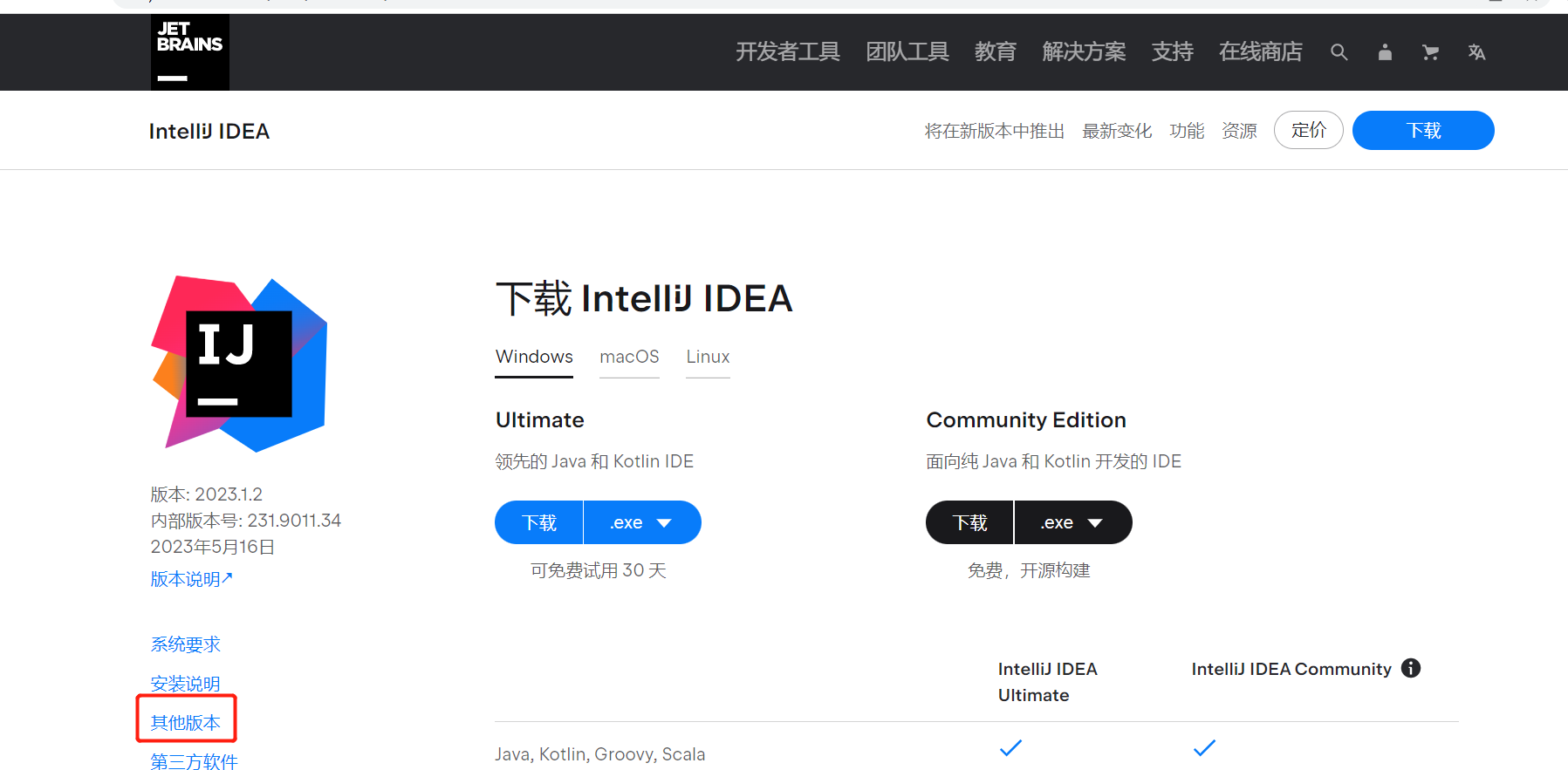Image resolution: width=1568 pixels, height=770 pixels.
Task: Expand the Community .exe format dropdown
Action: [1073, 522]
